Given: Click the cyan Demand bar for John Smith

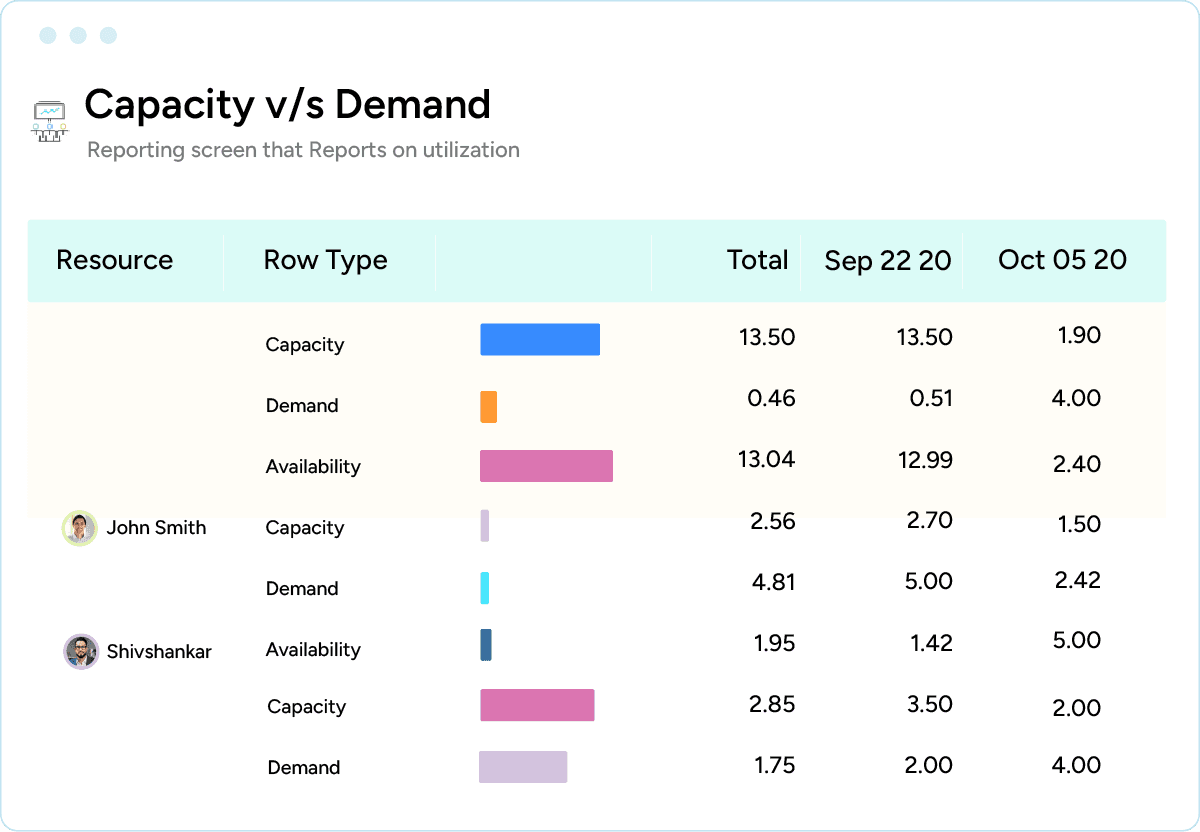Looking at the screenshot, I should (485, 589).
